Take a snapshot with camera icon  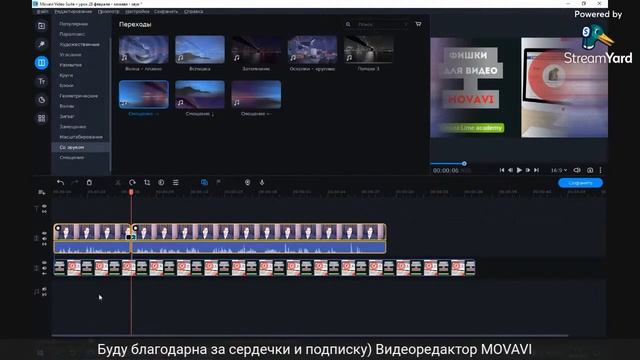(x=590, y=170)
